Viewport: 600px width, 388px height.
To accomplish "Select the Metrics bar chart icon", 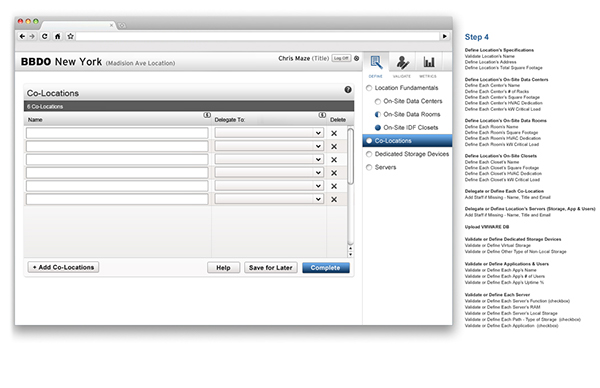I will [x=429, y=62].
